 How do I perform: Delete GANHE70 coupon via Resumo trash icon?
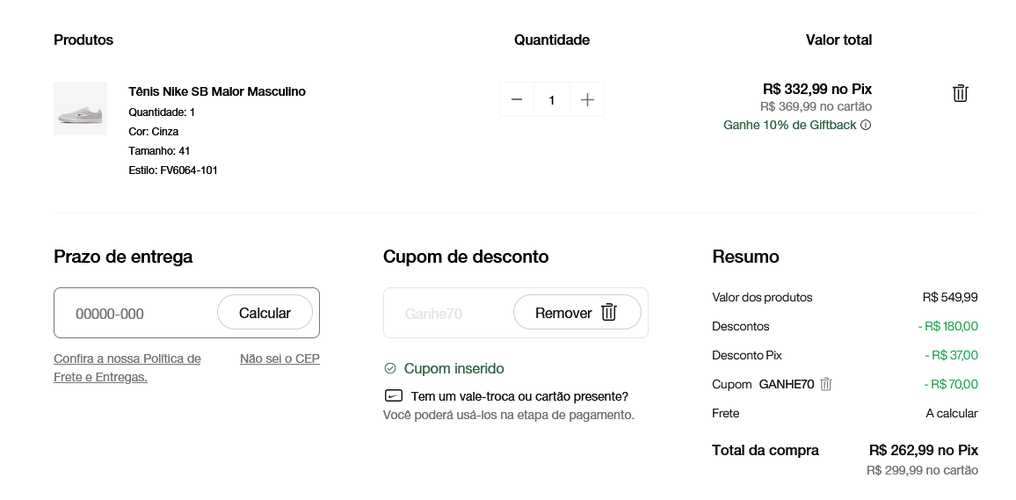coord(826,384)
